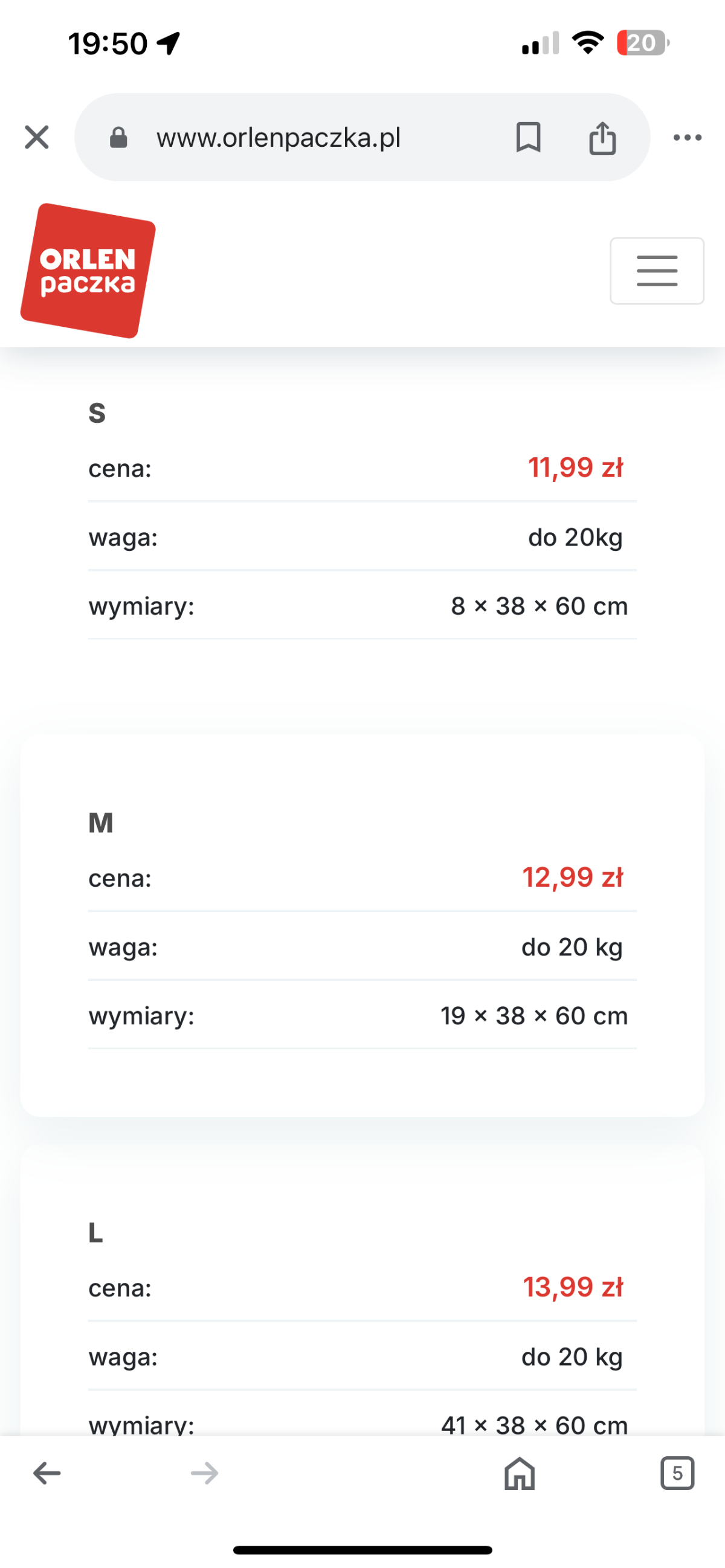This screenshot has height=1568, width=725.
Task: Go forward with the right arrow
Action: 205,1473
